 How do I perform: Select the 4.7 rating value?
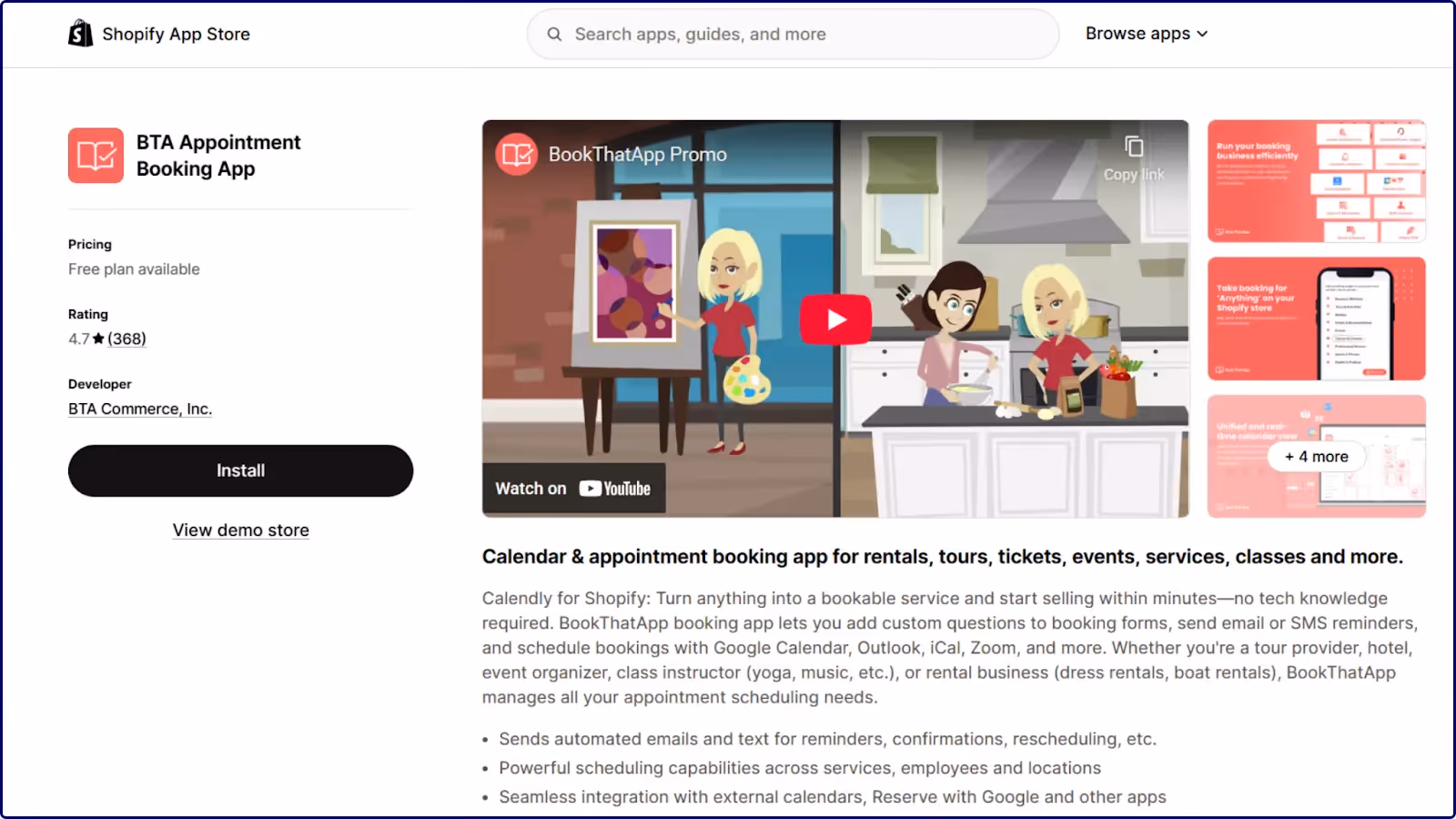click(x=79, y=339)
